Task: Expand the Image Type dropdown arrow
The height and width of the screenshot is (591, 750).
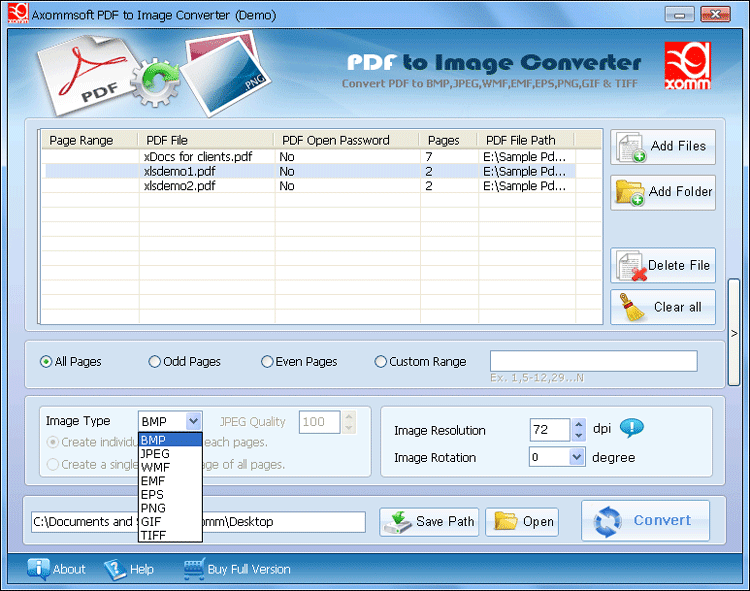Action: tap(193, 421)
